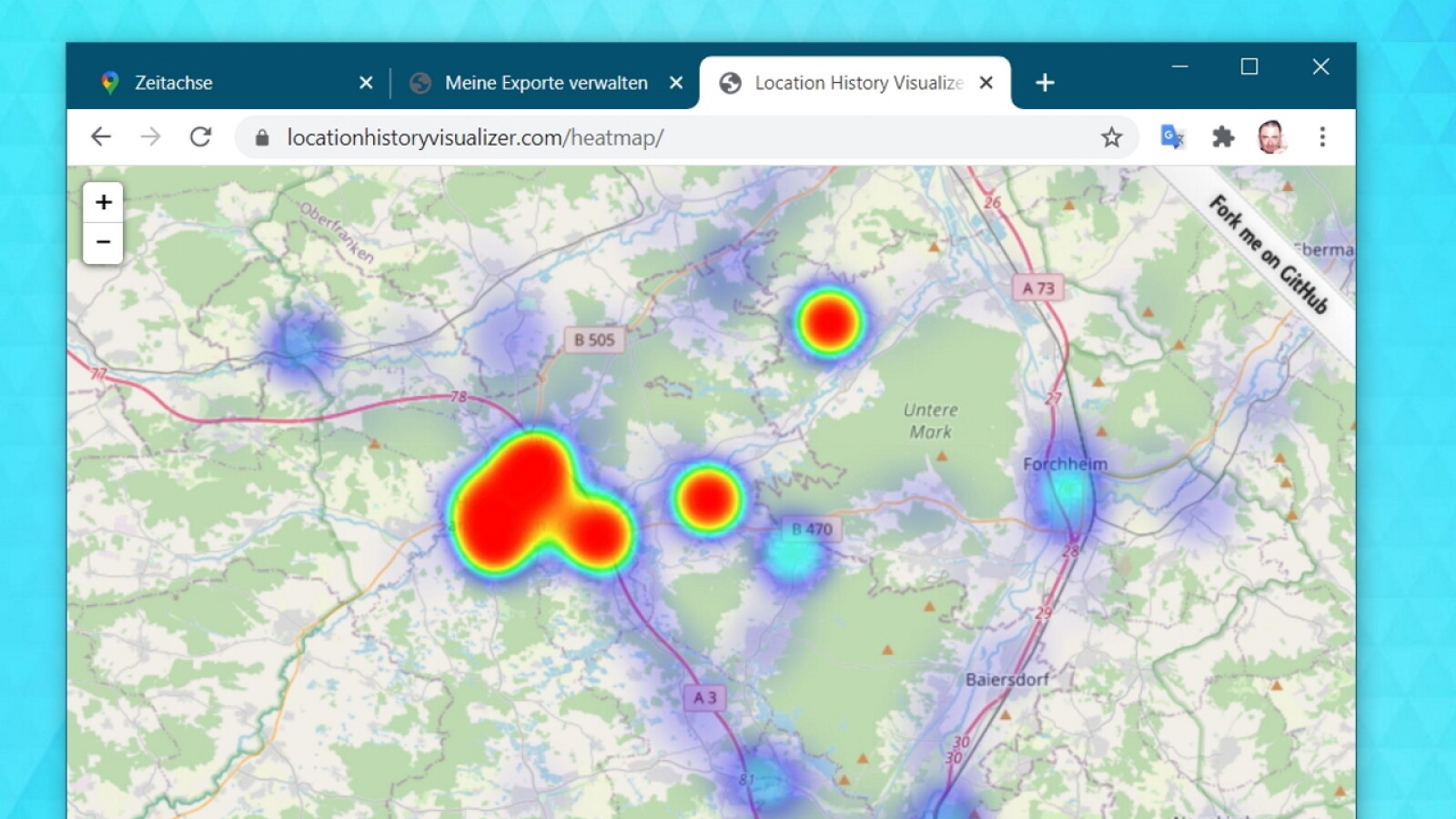This screenshot has height=819, width=1456.
Task: View site information via the lock icon
Action: pos(263,137)
